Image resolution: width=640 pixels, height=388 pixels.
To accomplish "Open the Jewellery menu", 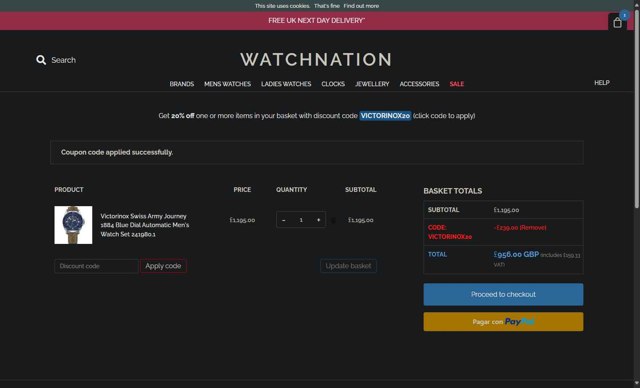I will click(372, 84).
